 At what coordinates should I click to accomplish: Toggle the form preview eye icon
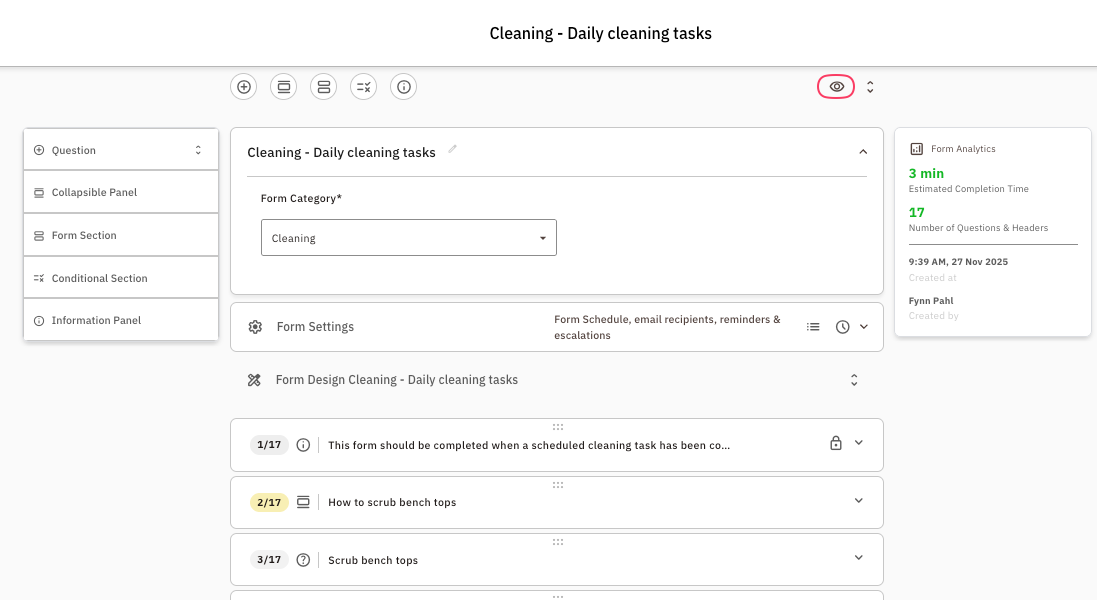(x=836, y=87)
